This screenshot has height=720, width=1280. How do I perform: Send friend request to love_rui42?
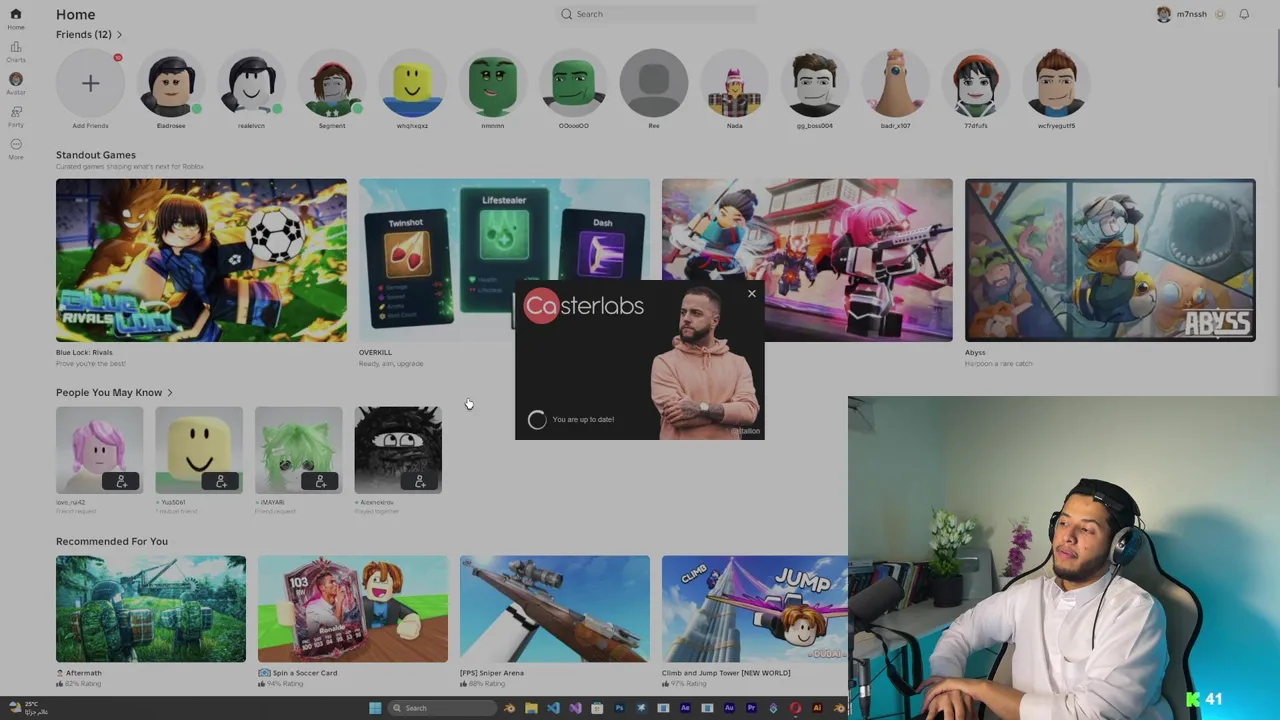click(x=121, y=481)
